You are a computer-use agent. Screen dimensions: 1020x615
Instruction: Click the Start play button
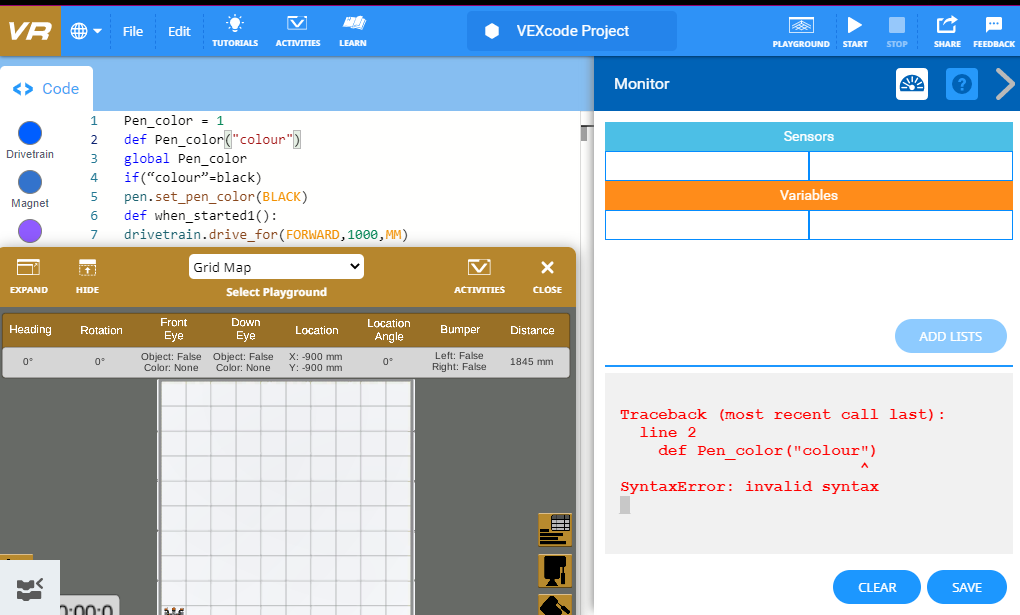854,30
